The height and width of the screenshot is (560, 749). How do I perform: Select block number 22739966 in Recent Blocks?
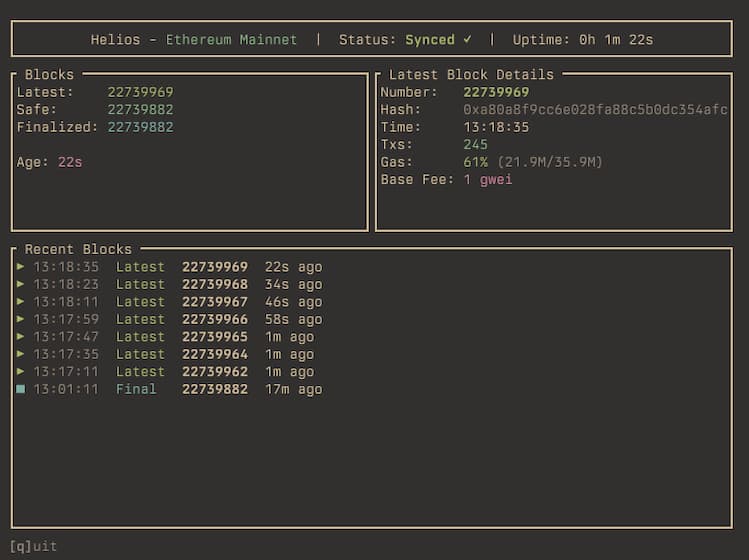[x=215, y=319]
